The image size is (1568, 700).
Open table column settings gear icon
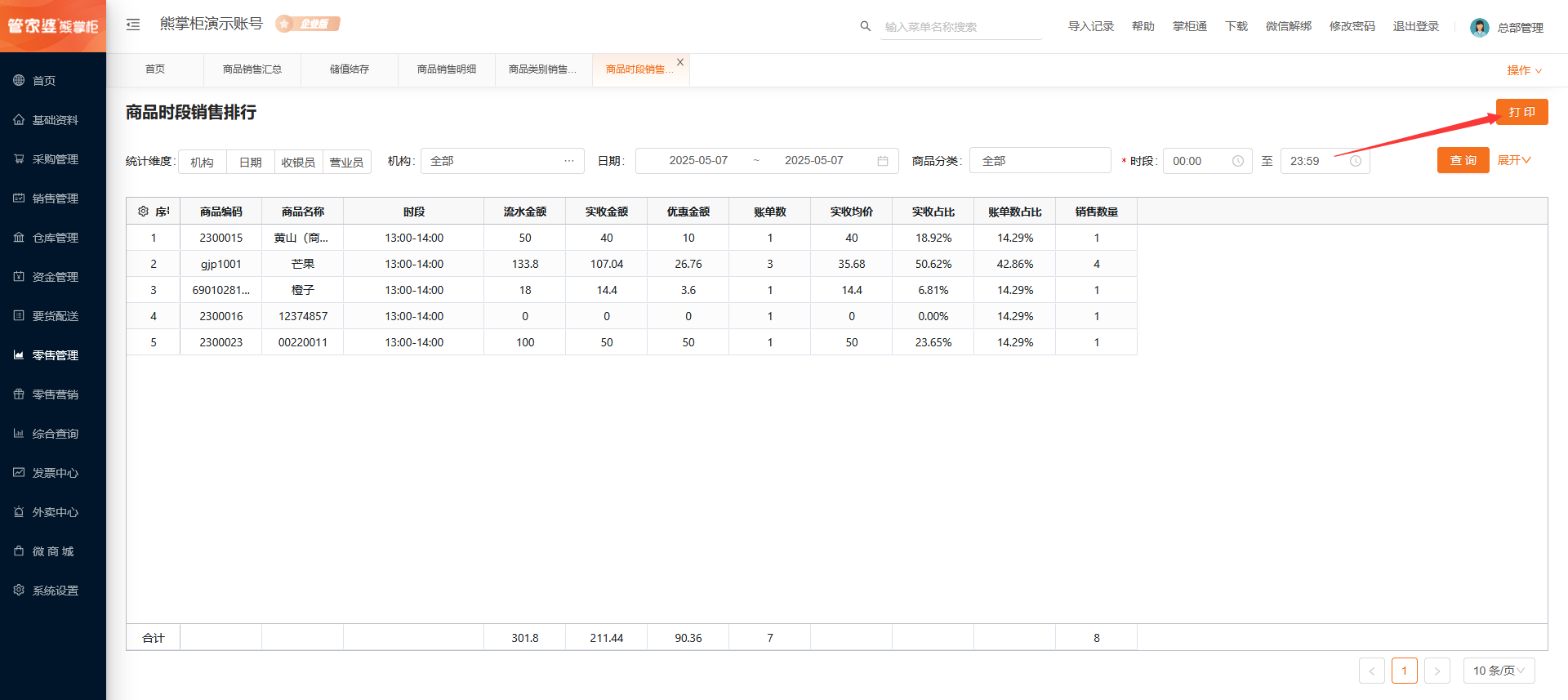tap(143, 212)
